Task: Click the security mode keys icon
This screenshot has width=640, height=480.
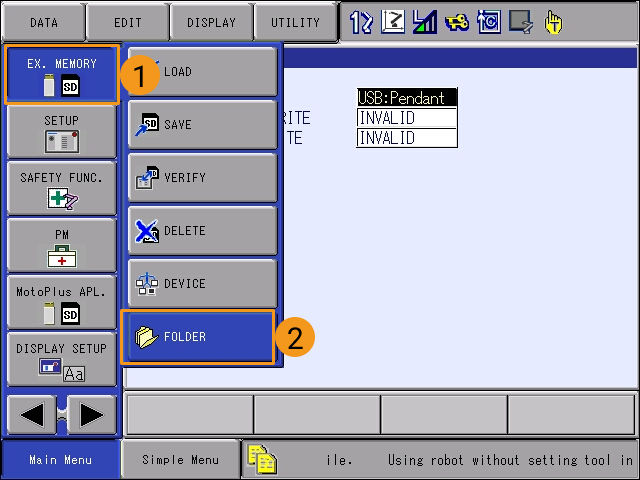Action: (457, 22)
